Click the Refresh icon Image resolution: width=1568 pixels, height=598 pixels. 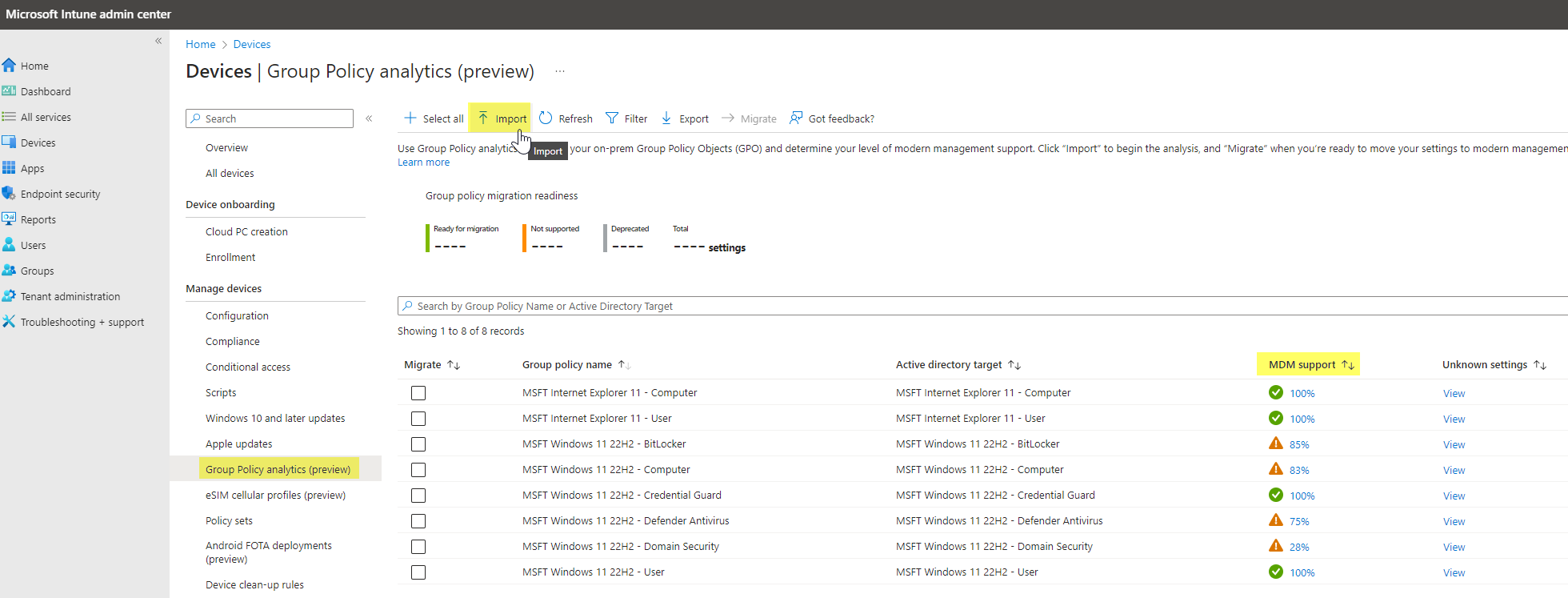coord(546,118)
